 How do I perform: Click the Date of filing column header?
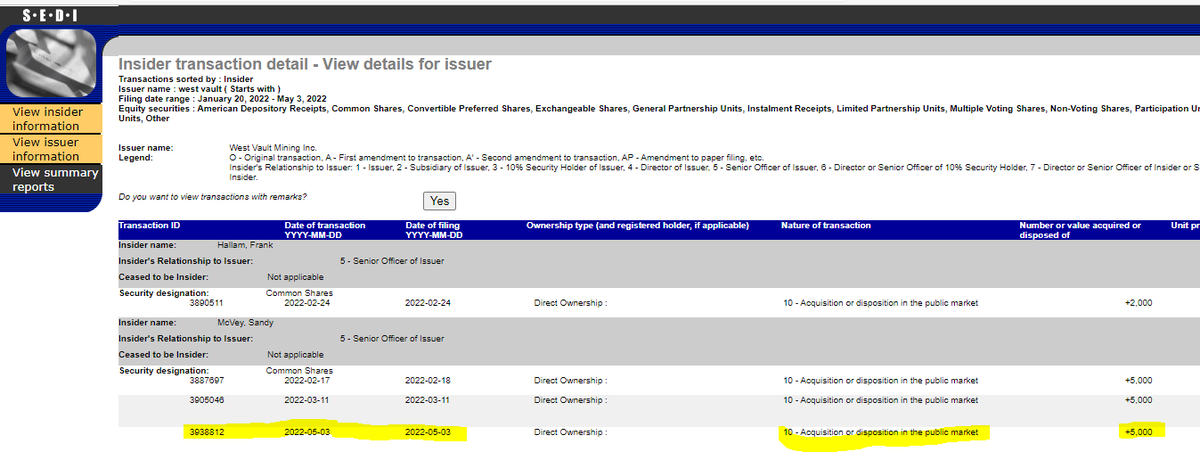coord(433,230)
